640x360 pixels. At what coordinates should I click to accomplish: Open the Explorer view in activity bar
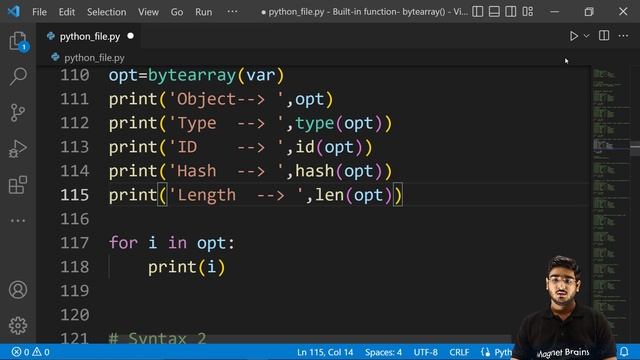(18, 41)
